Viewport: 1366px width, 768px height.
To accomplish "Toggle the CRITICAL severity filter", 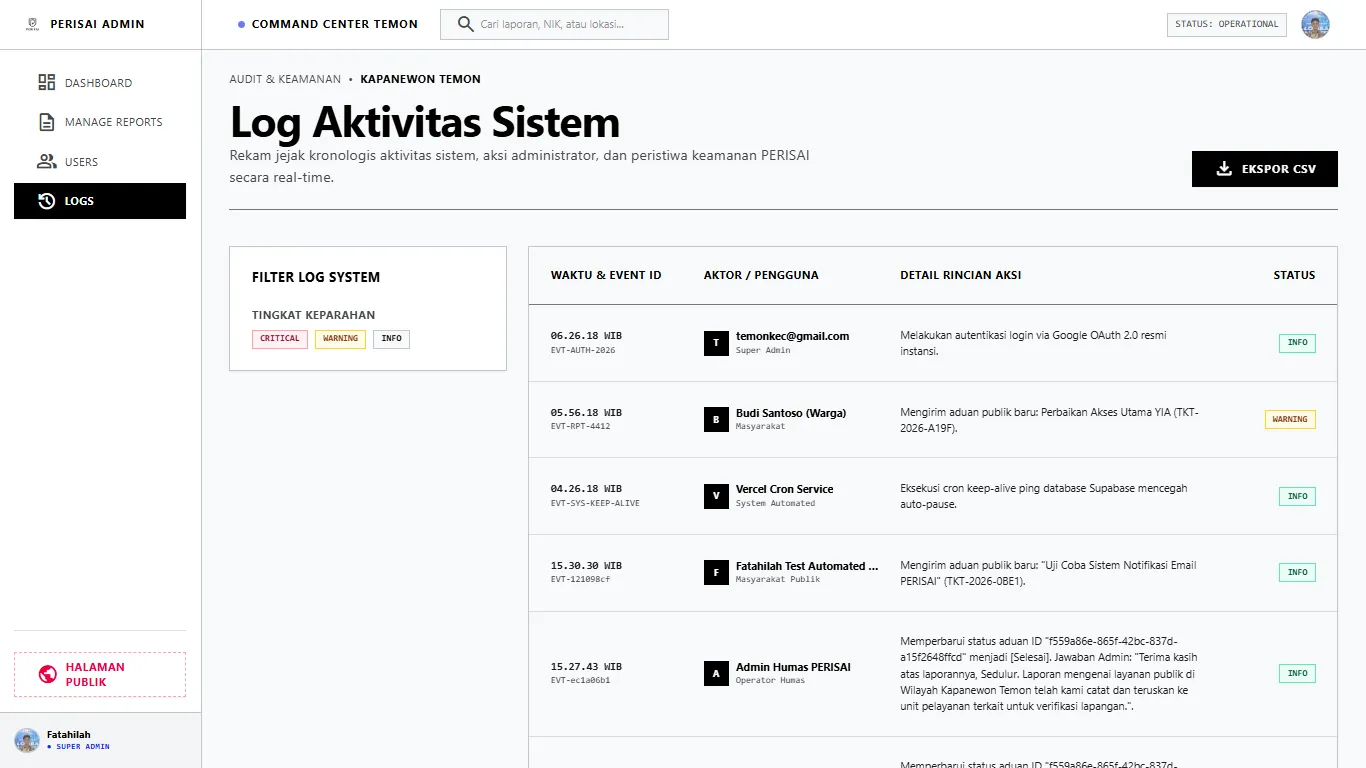I will pyautogui.click(x=280, y=339).
